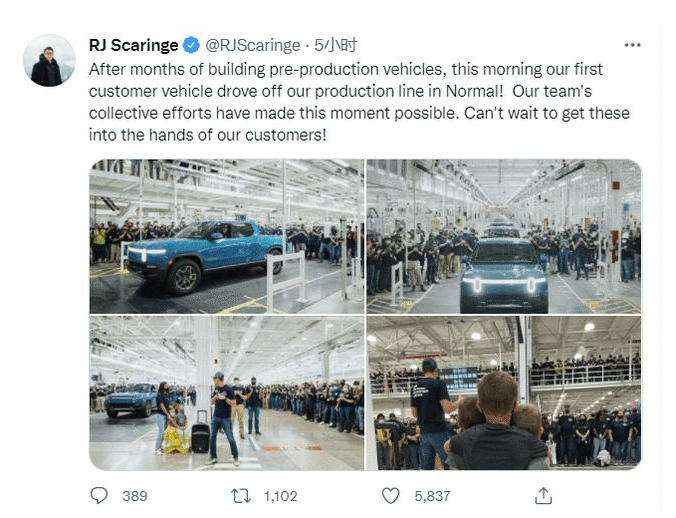Open the photo of truck front headlights
676x518 pixels.
pyautogui.click(x=503, y=236)
